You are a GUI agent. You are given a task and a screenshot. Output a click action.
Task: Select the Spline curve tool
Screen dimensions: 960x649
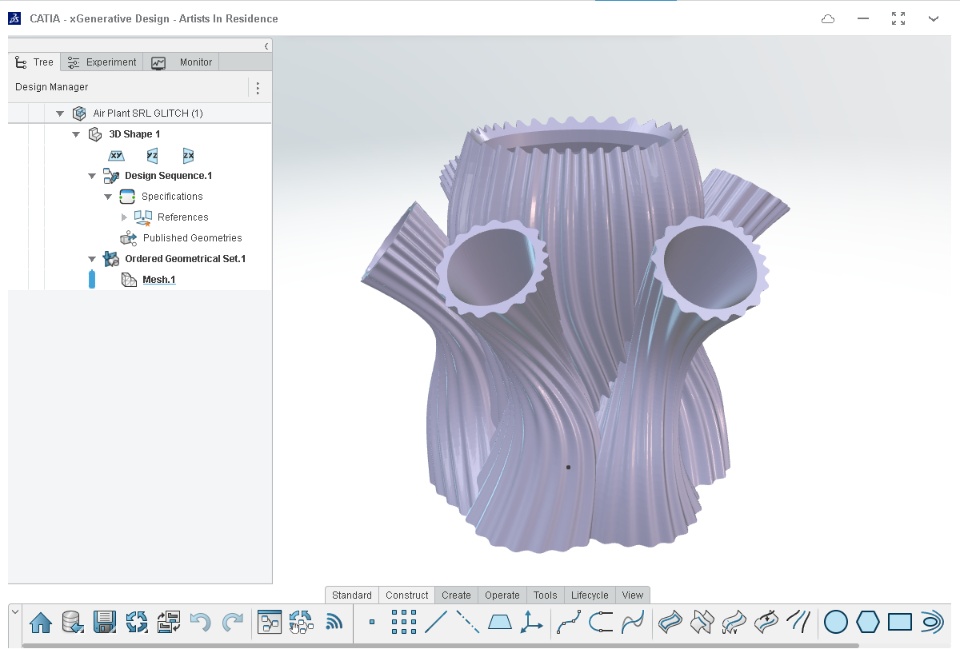[632, 622]
